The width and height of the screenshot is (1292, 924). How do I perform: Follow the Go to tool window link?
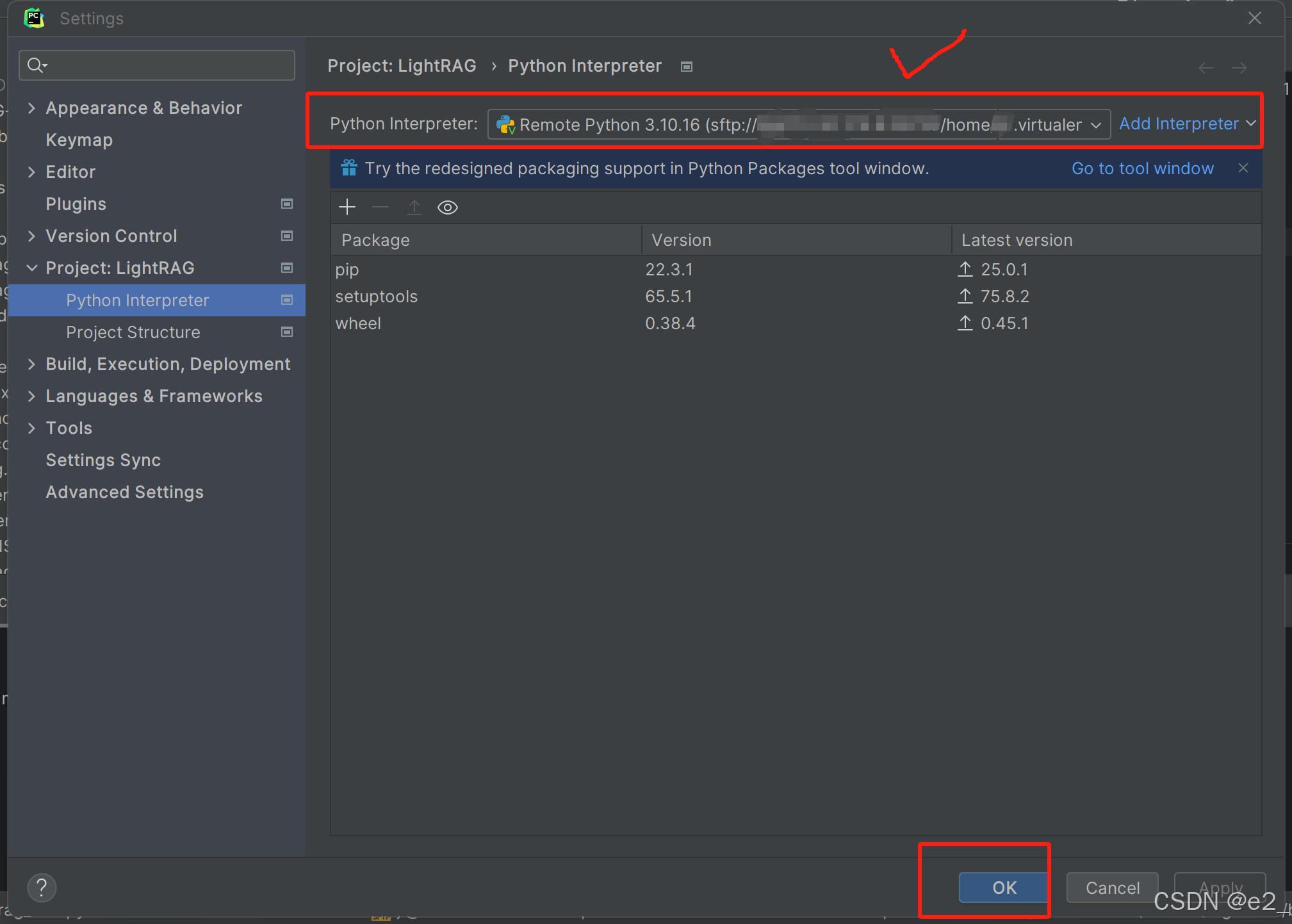[1143, 168]
